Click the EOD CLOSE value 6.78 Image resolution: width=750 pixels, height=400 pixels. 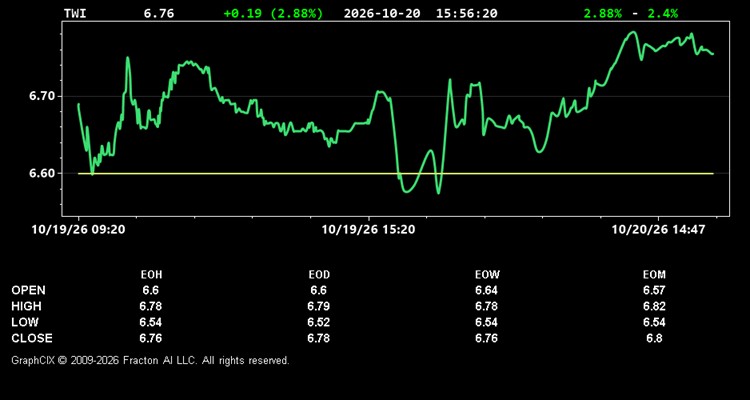tap(318, 338)
